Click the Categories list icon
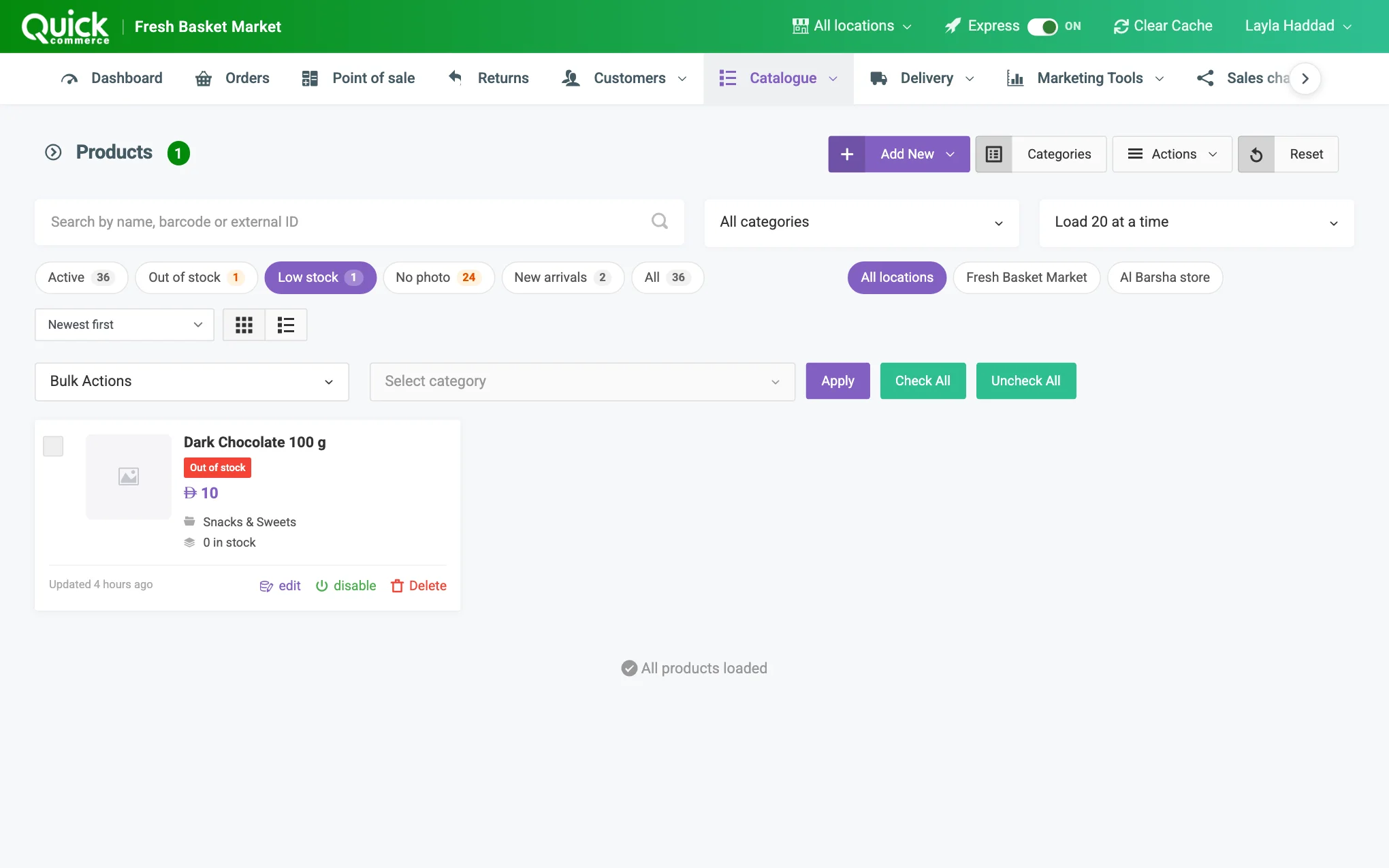 (x=993, y=155)
